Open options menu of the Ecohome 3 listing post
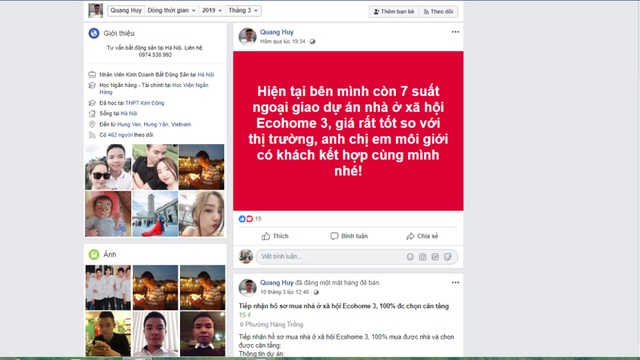 [x=455, y=282]
